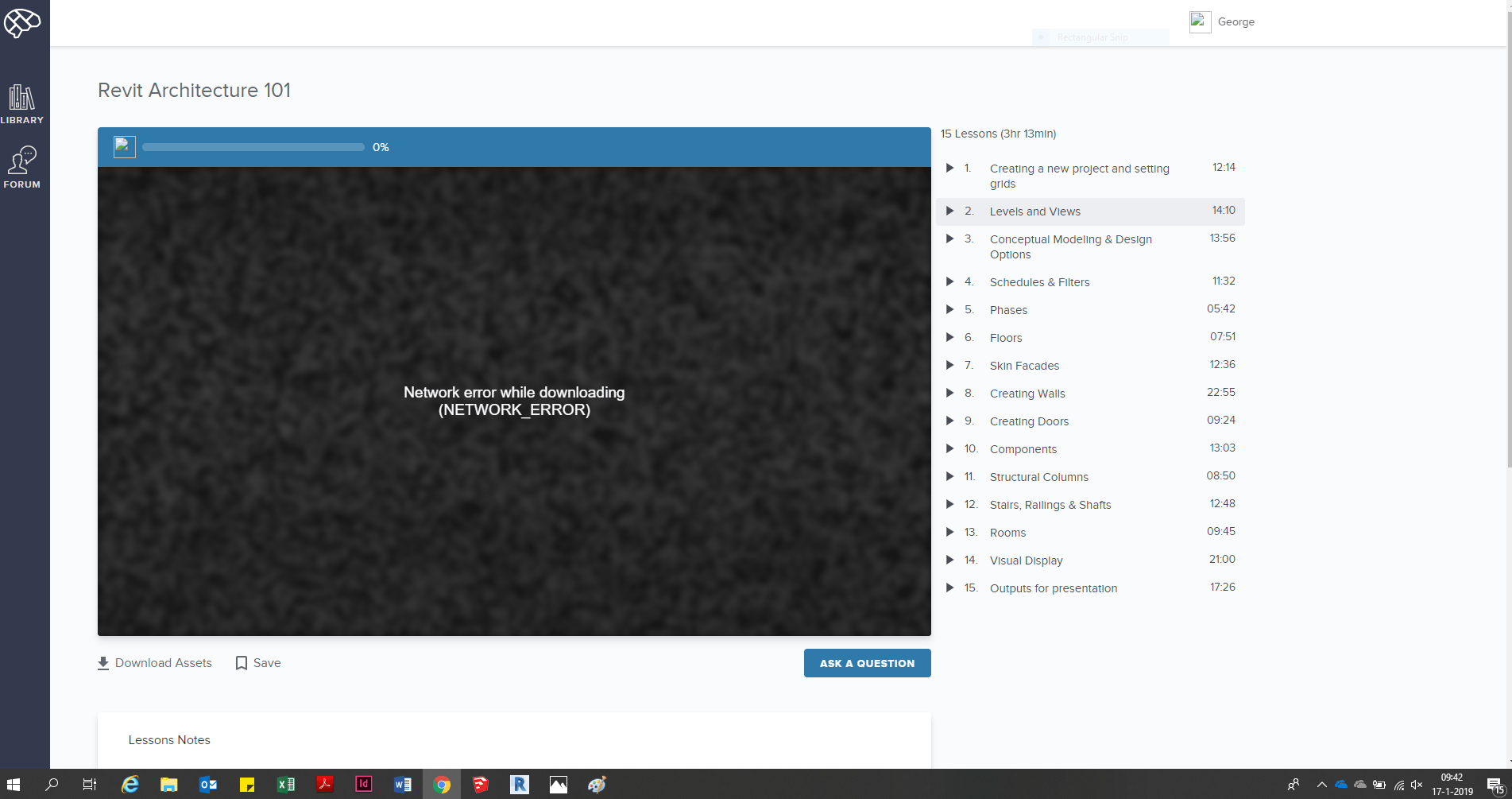Click the Creating Doors lesson title

pyautogui.click(x=1029, y=421)
